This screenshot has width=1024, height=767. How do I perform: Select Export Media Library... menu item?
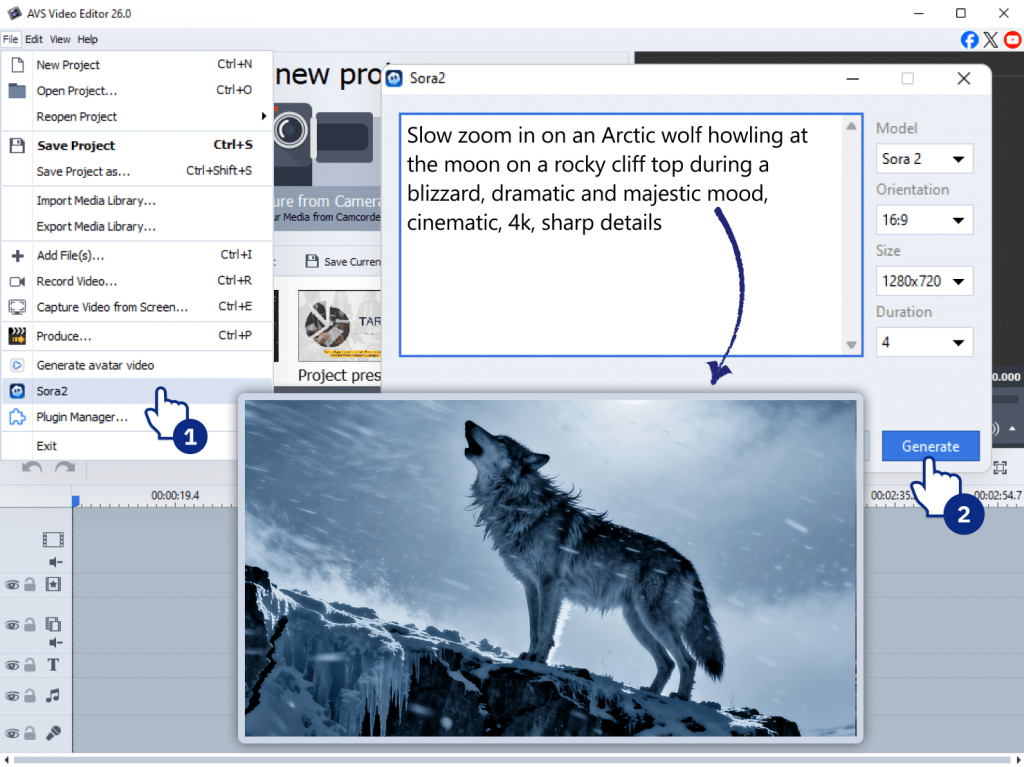pos(137,226)
